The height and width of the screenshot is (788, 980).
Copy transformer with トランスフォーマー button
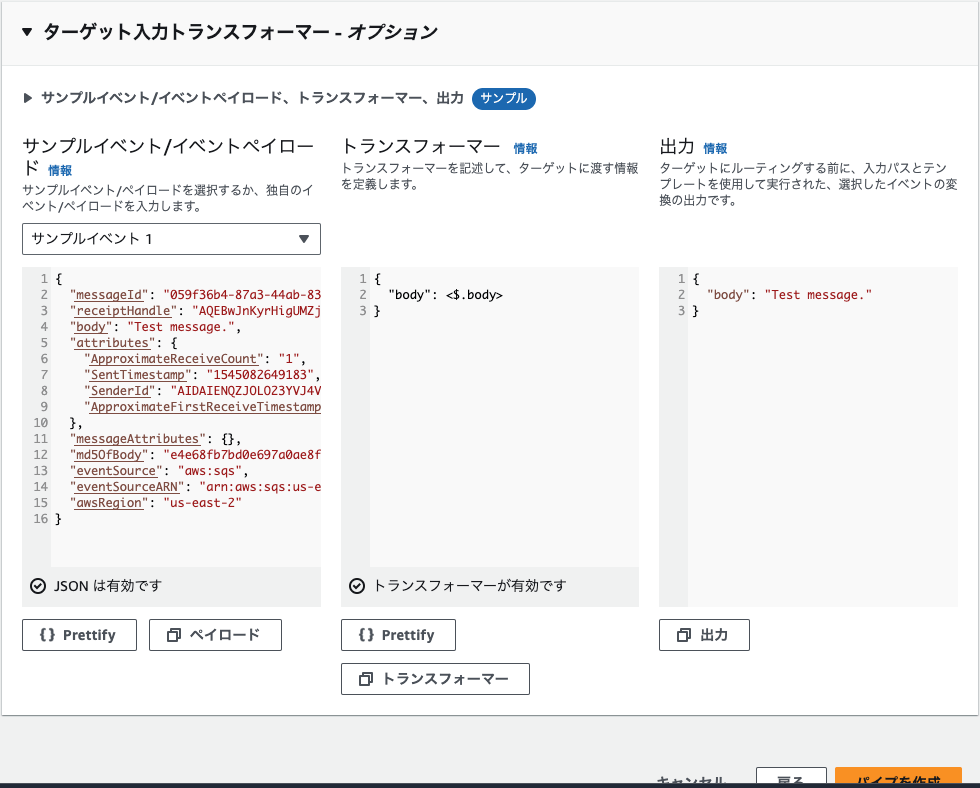(435, 679)
